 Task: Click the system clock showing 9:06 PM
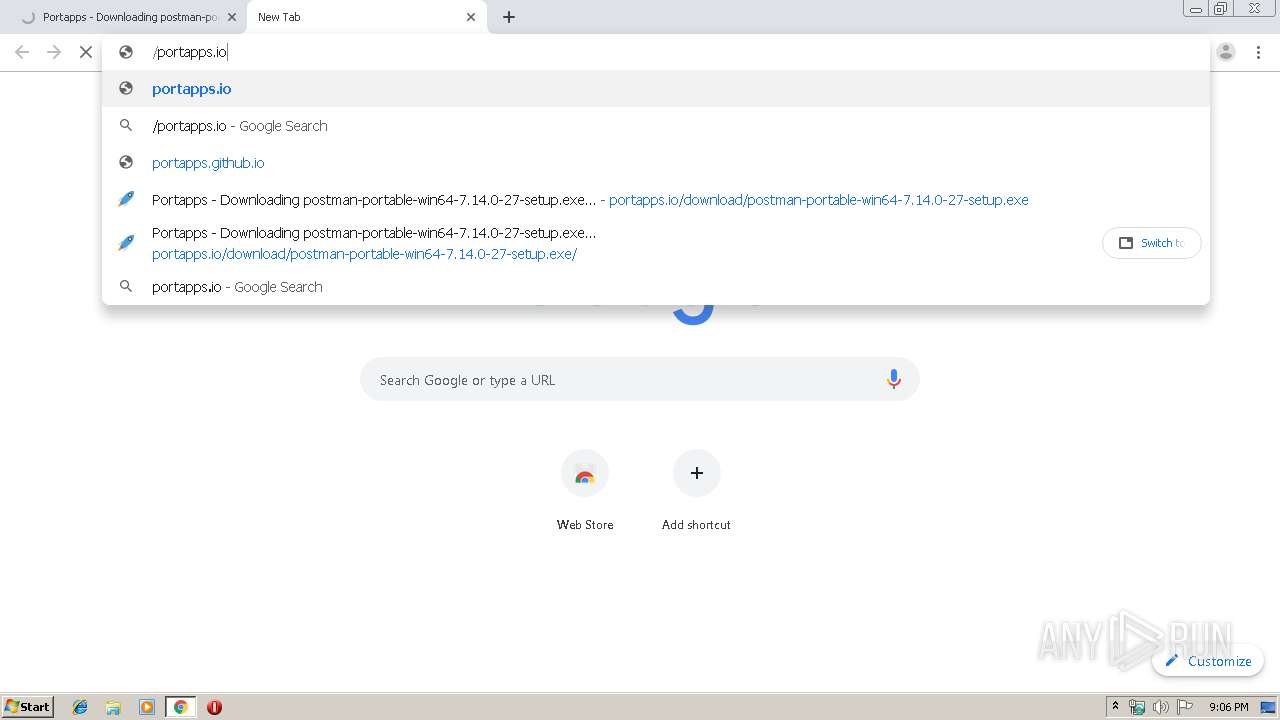pyautogui.click(x=1228, y=707)
